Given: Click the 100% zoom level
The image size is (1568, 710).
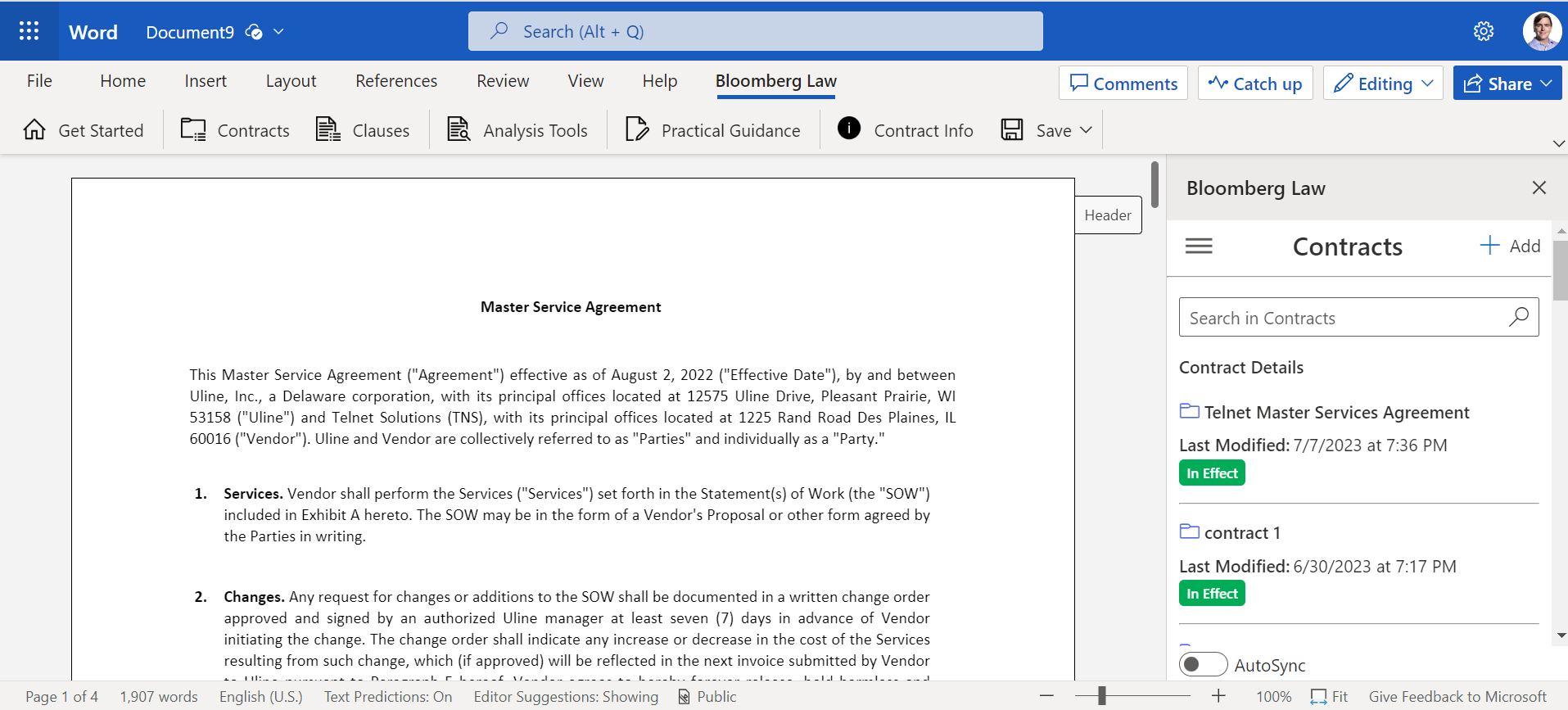Looking at the screenshot, I should click(1274, 696).
